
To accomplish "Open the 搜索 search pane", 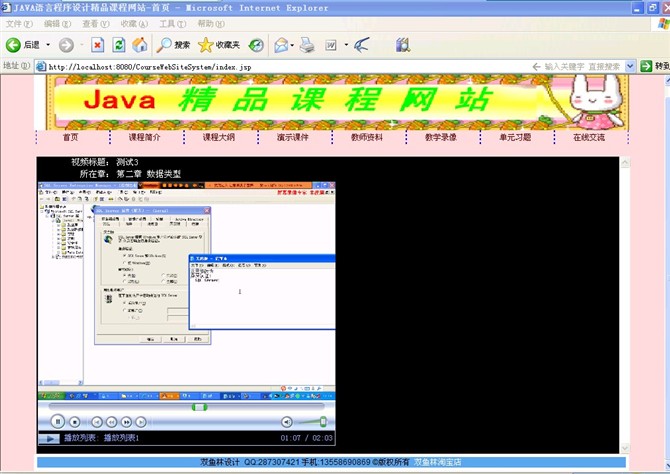I will pyautogui.click(x=173, y=44).
